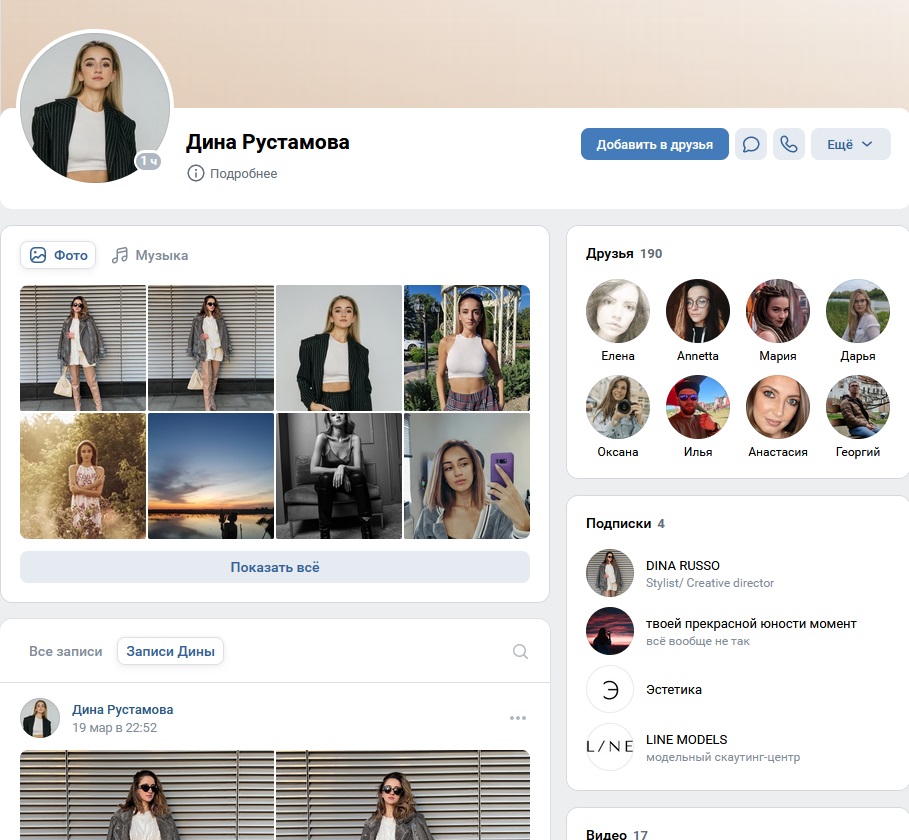This screenshot has height=840, width=909.
Task: Open sunset lake photo thumbnail
Action: pyautogui.click(x=211, y=476)
